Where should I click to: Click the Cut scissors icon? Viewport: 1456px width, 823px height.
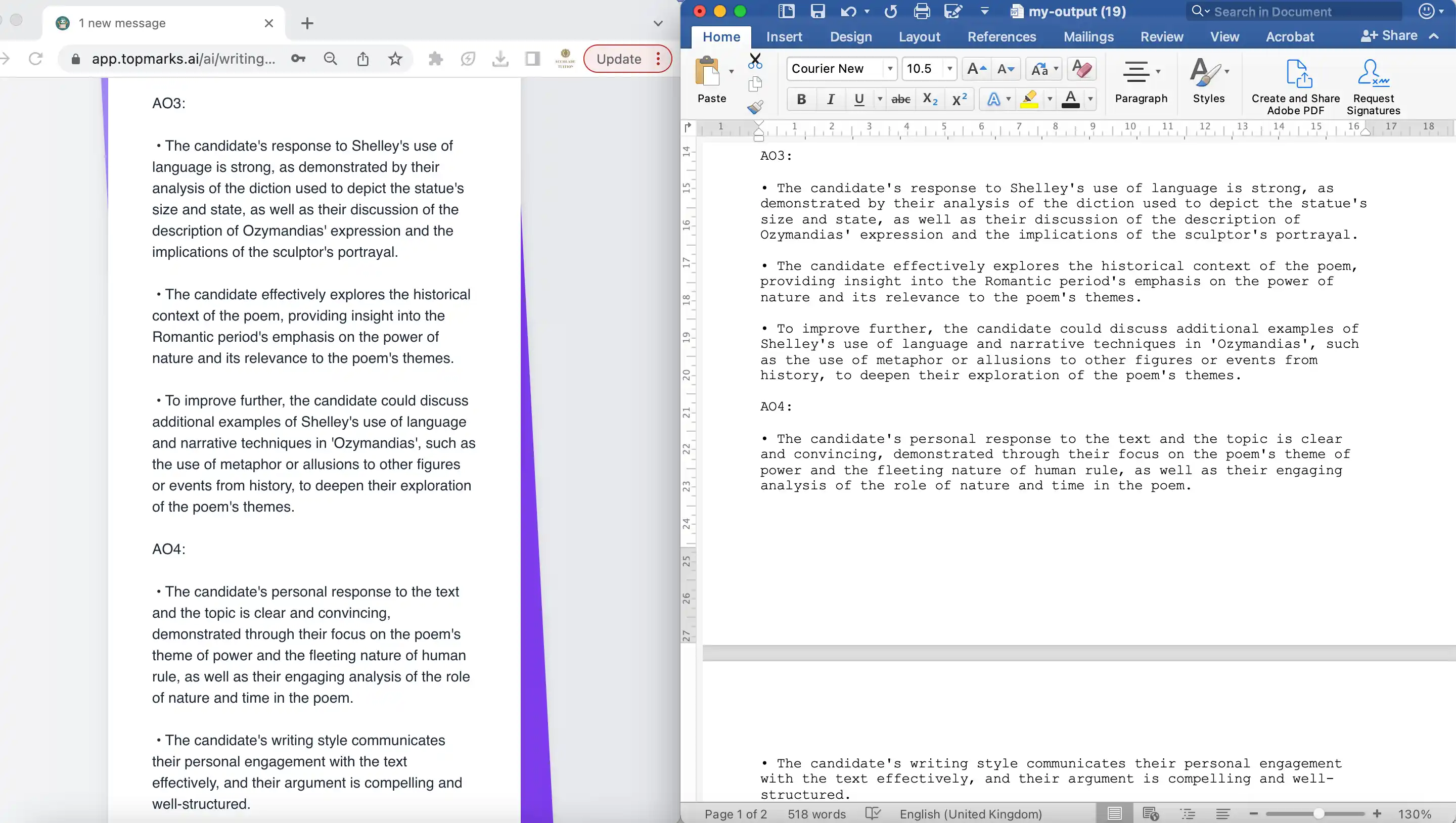click(755, 61)
